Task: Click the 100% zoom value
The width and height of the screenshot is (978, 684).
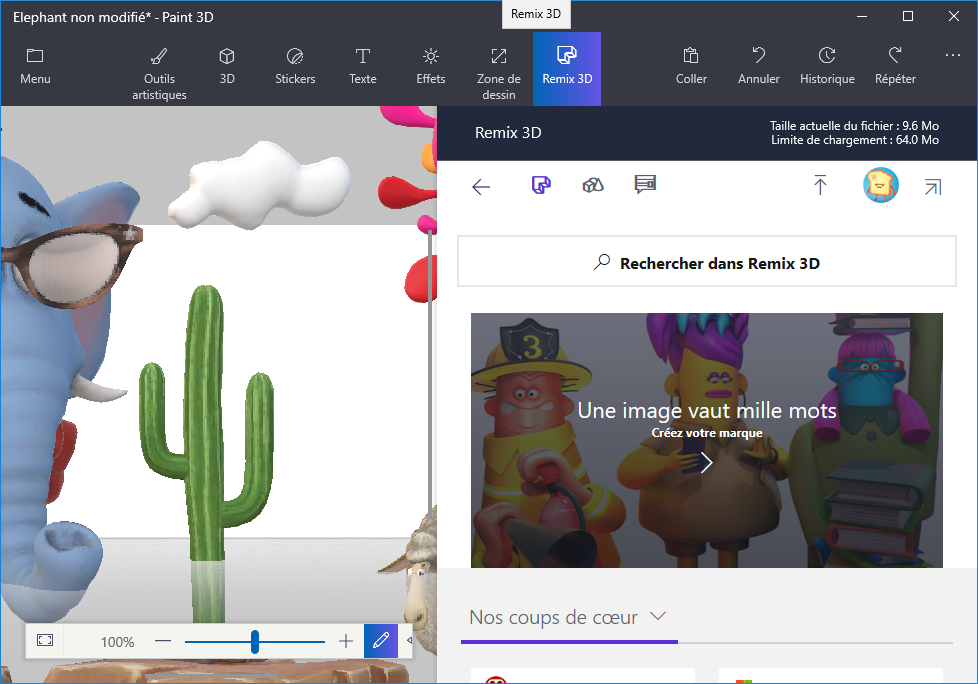Action: coord(117,642)
